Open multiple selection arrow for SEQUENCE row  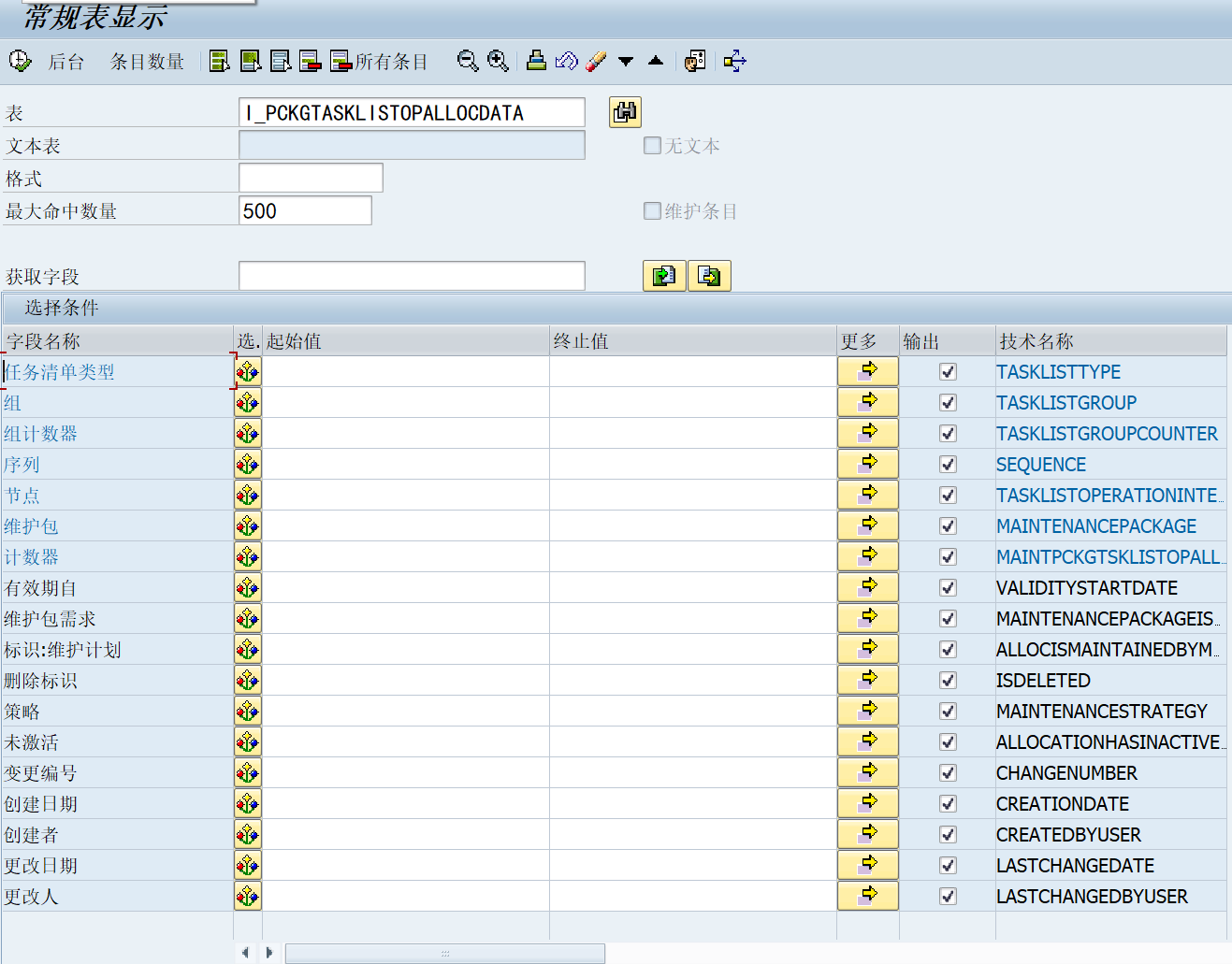868,465
